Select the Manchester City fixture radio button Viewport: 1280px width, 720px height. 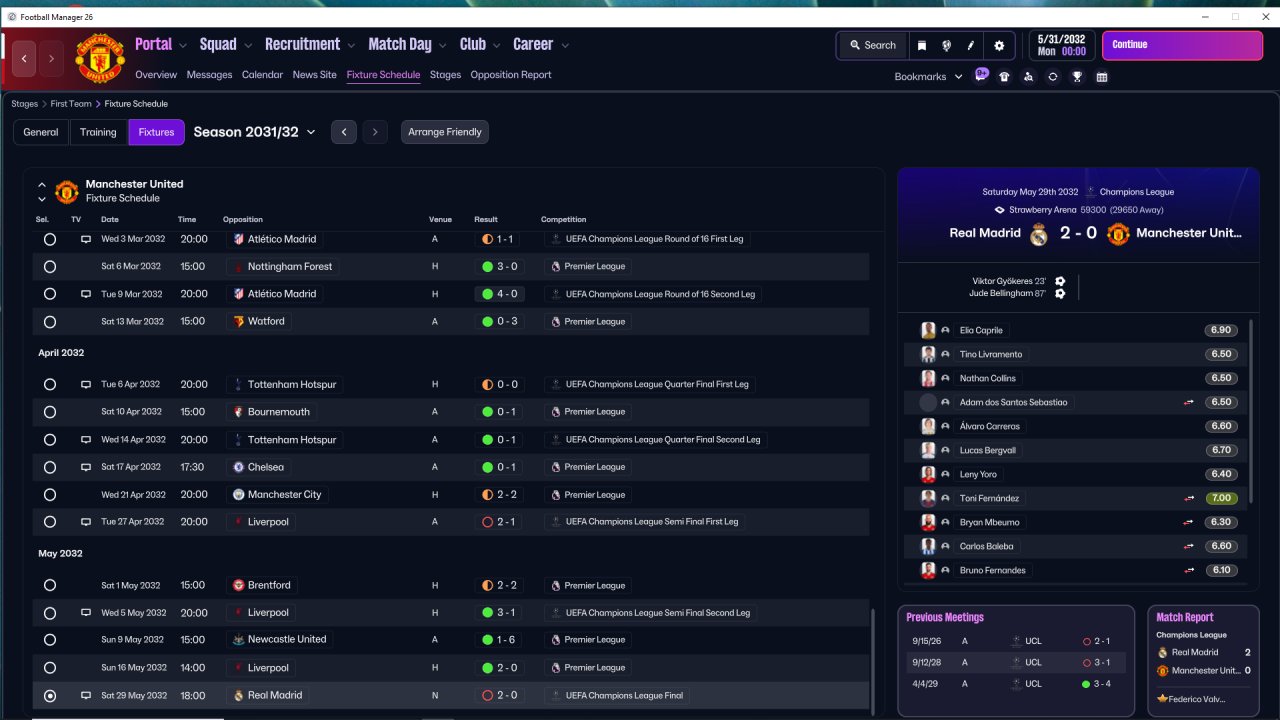click(x=50, y=495)
